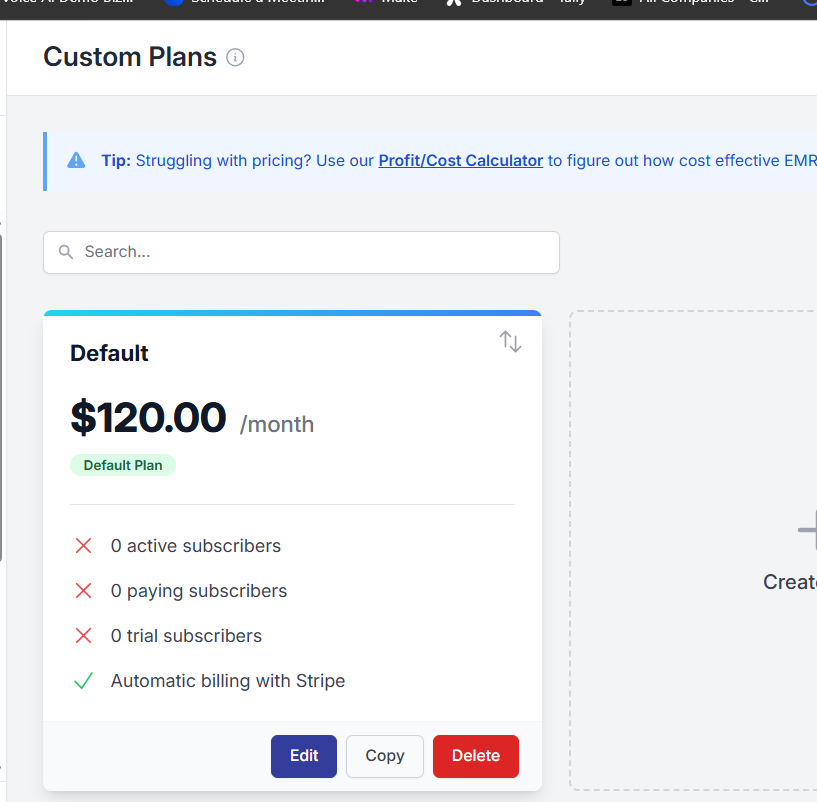This screenshot has width=817, height=802.
Task: Click red X beside 0 active subscribers
Action: [x=83, y=546]
